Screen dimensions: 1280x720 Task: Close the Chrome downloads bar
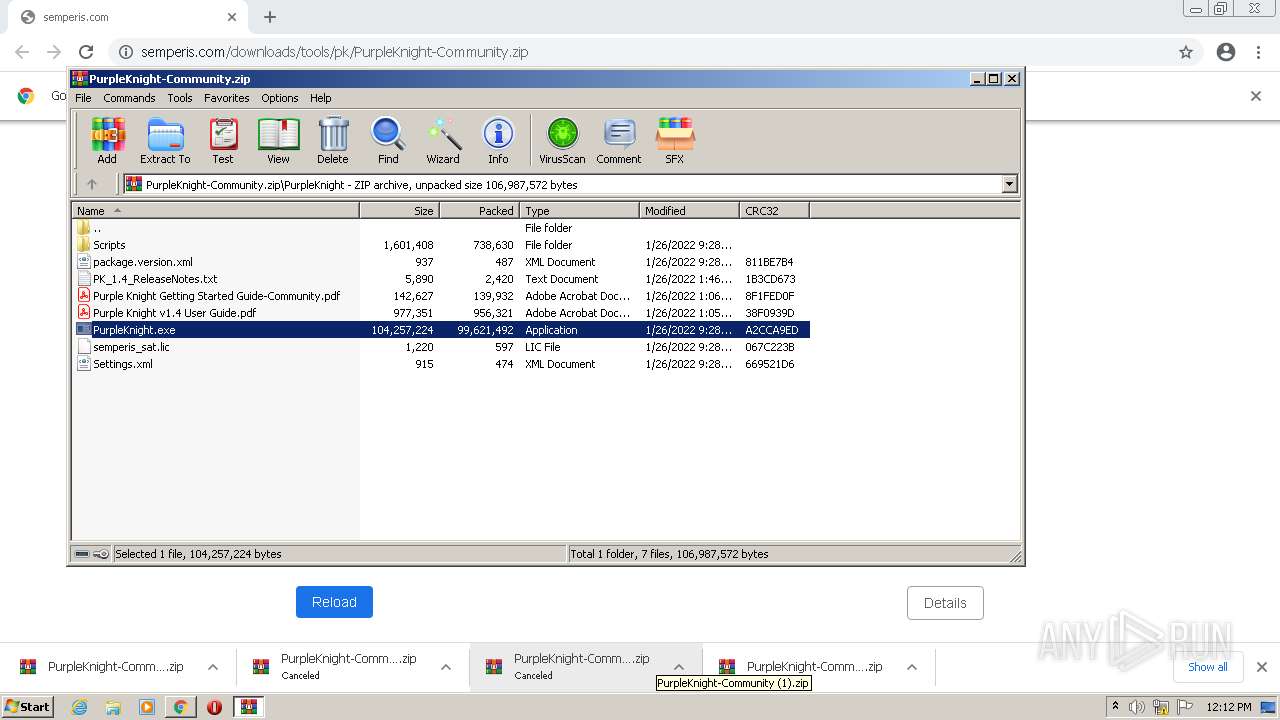click(1262, 667)
